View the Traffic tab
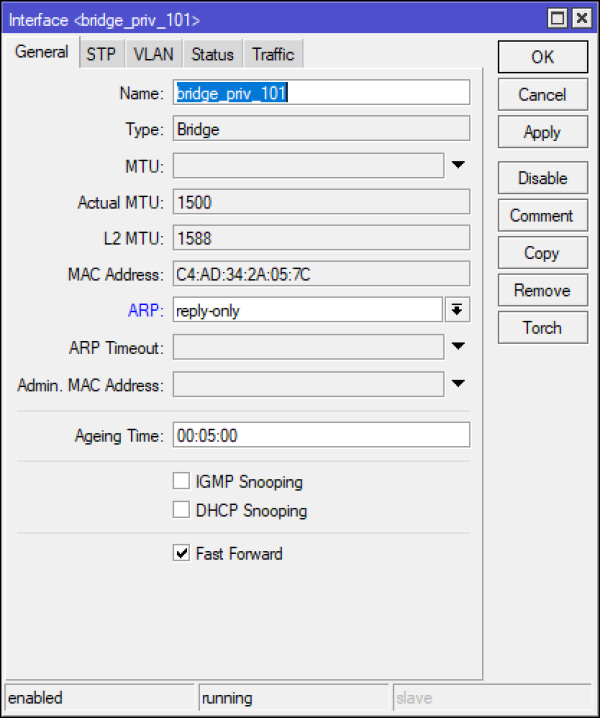 pos(273,54)
